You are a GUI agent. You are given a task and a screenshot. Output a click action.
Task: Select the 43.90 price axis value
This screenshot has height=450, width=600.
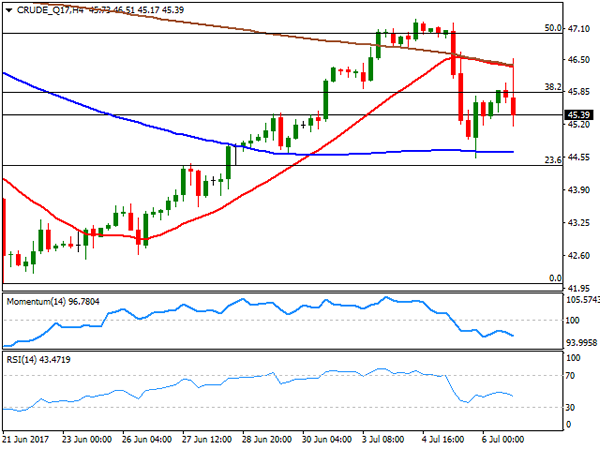point(579,190)
